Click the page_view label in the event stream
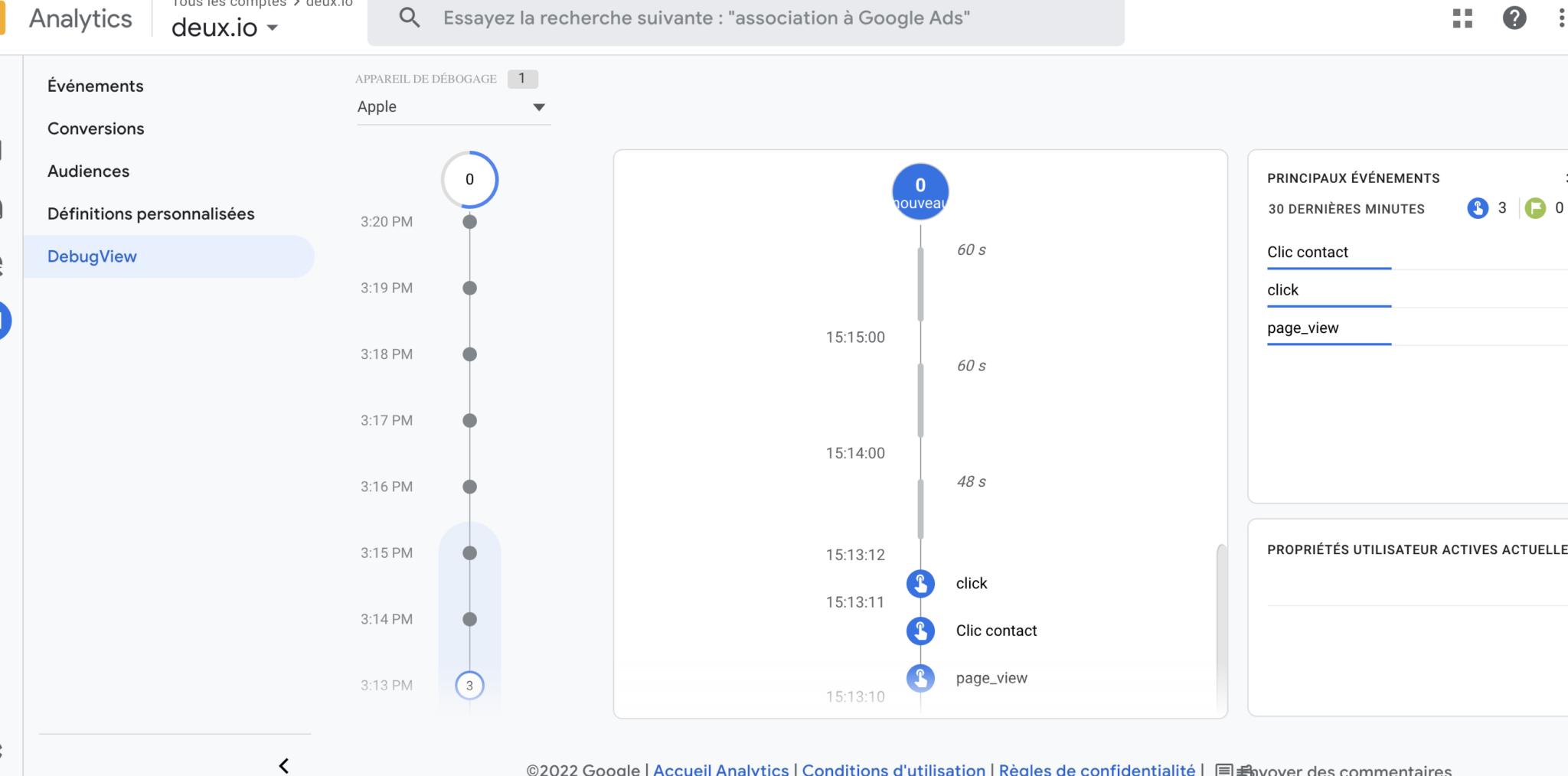 (991, 678)
